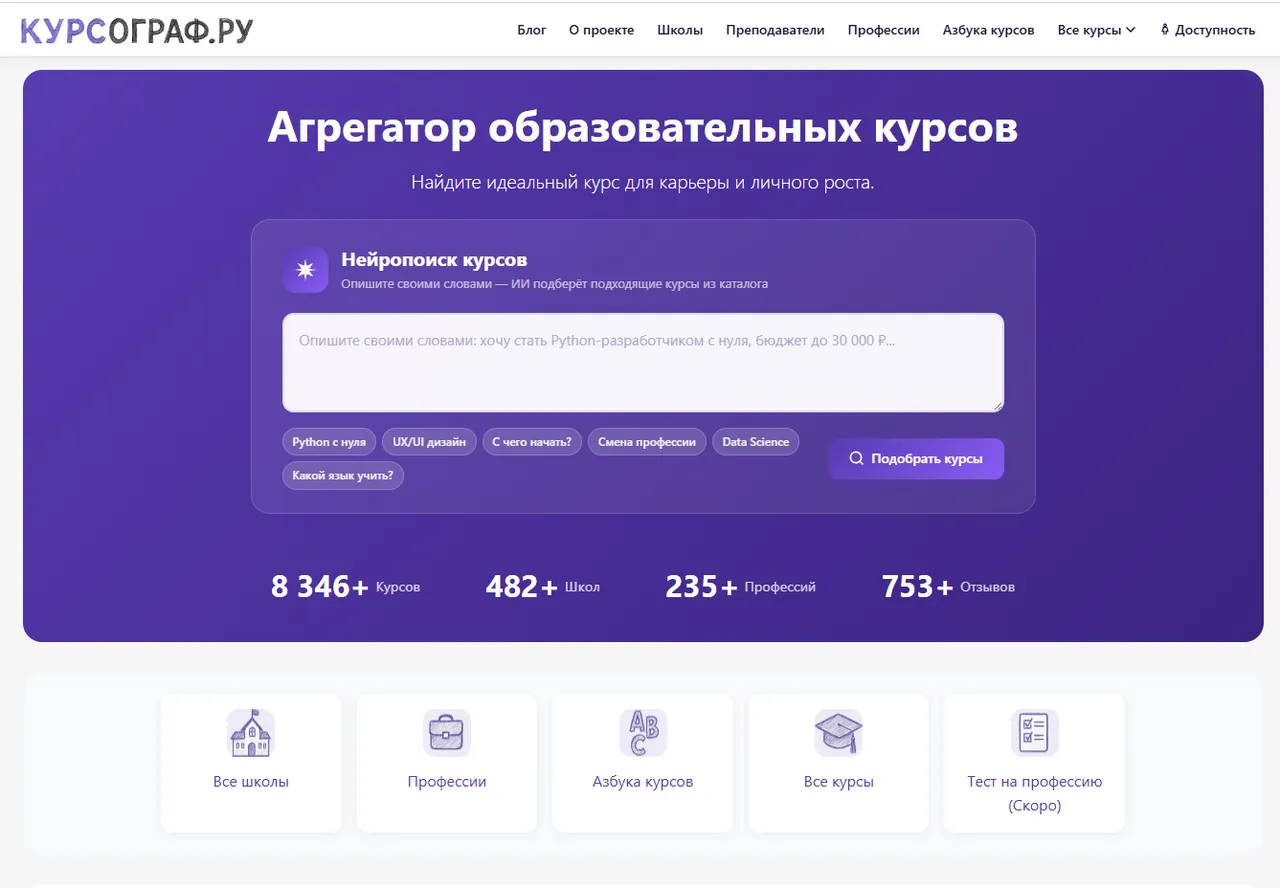The image size is (1280, 888).
Task: Click the subtitle Найдите идеальный курс text
Action: 643,183
